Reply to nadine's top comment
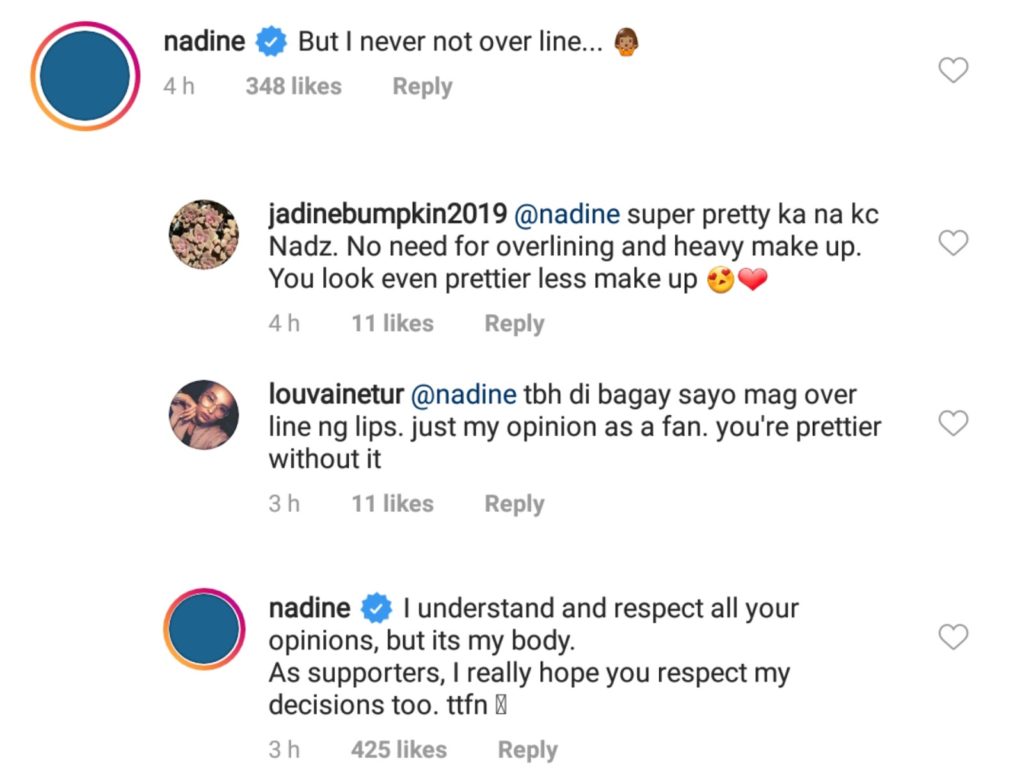1024x780 pixels. pyautogui.click(x=422, y=87)
